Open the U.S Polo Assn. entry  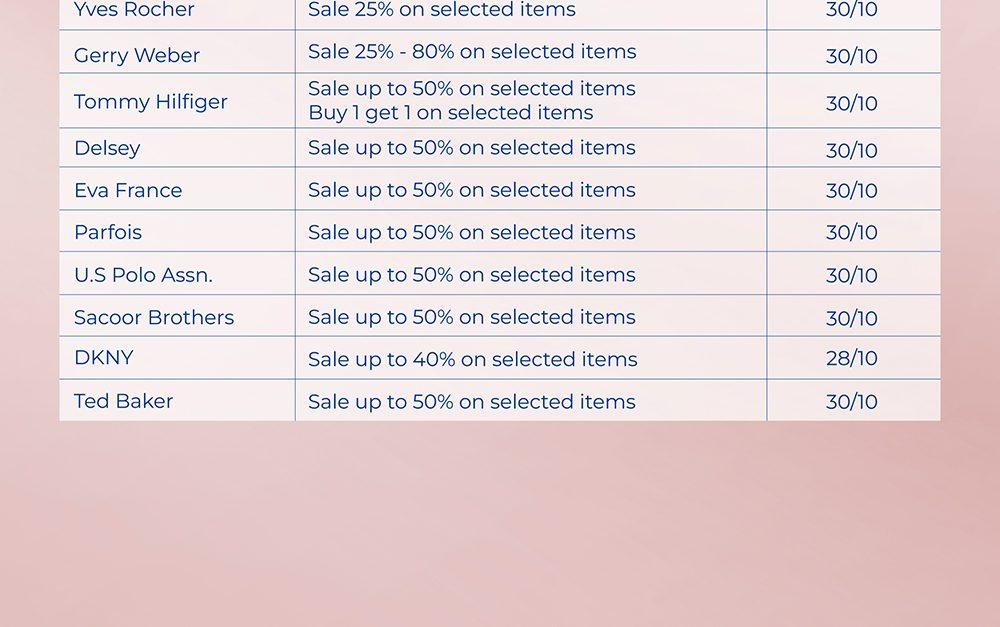[x=143, y=275]
